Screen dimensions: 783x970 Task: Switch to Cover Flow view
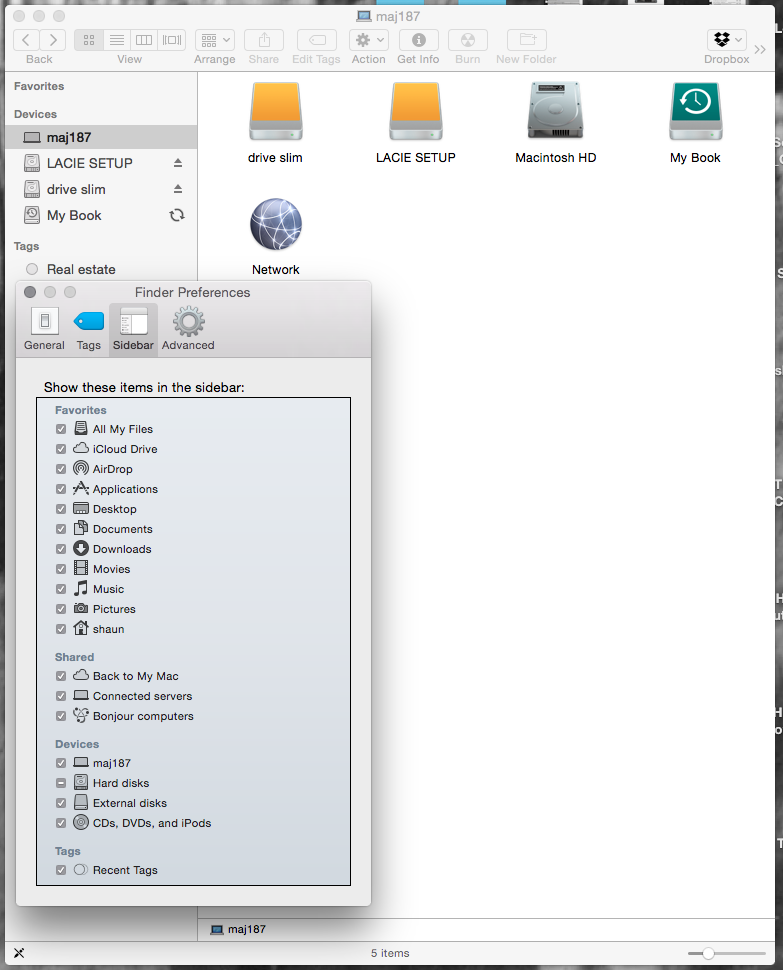pyautogui.click(x=172, y=40)
